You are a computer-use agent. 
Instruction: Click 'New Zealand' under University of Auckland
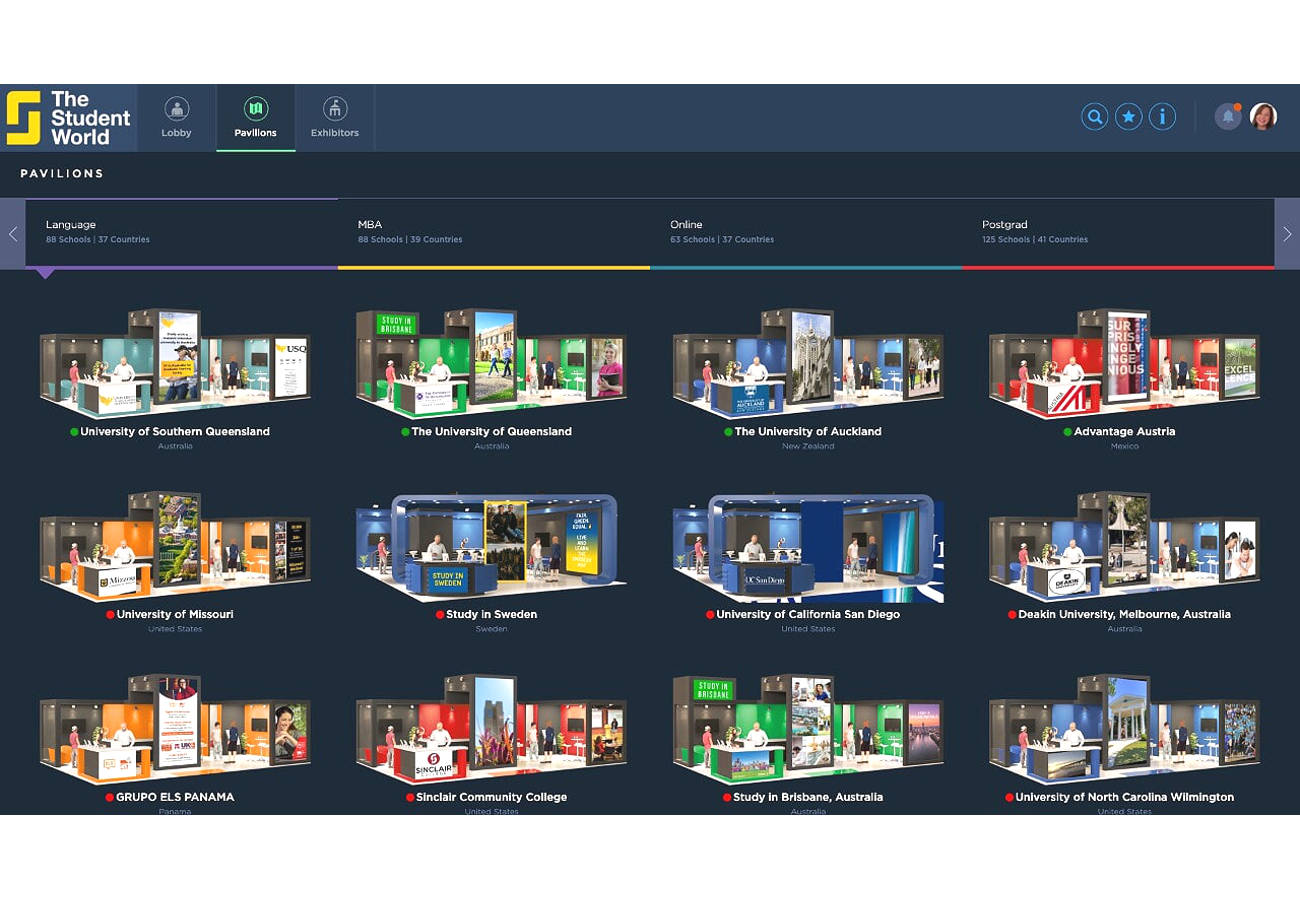point(808,446)
